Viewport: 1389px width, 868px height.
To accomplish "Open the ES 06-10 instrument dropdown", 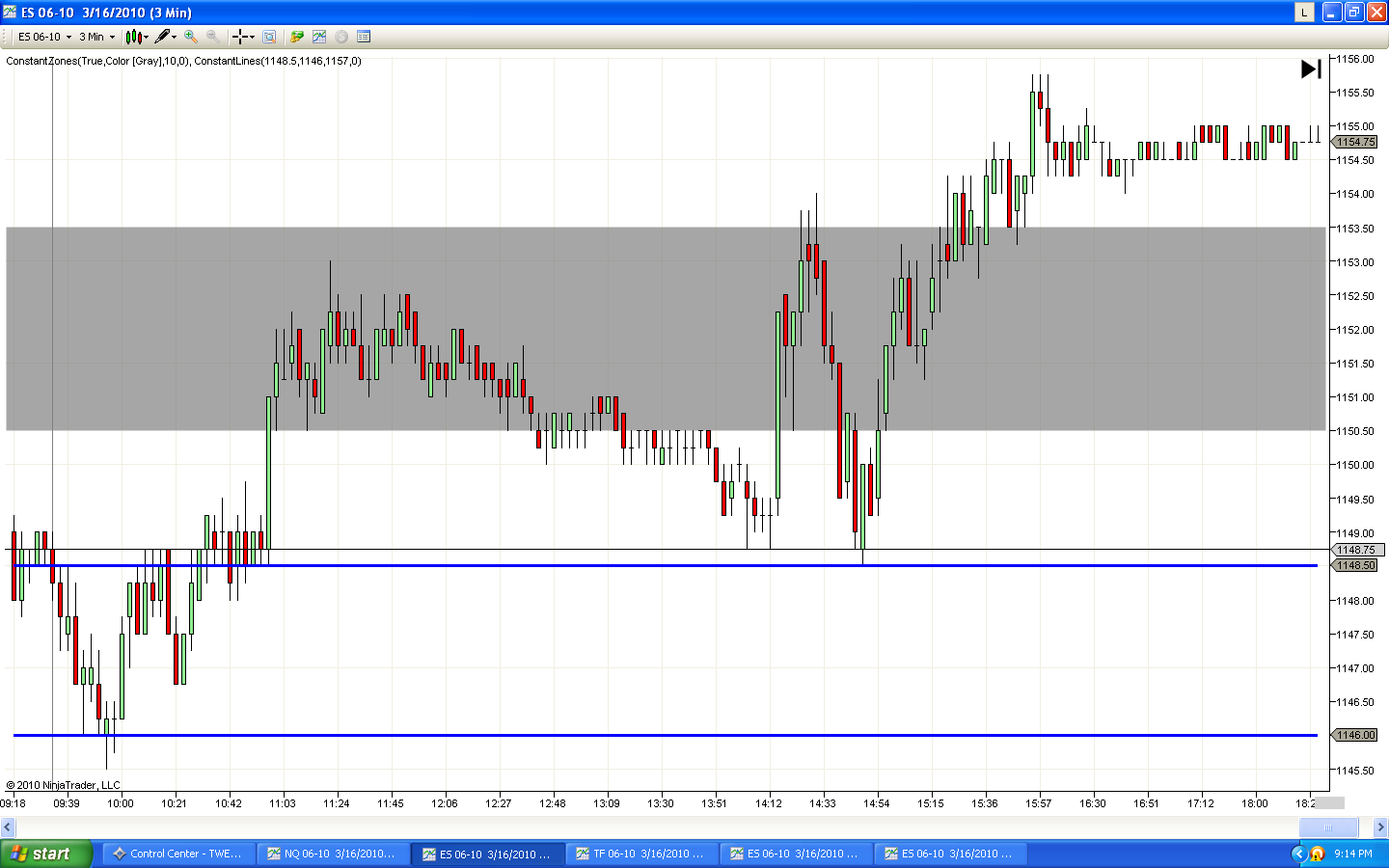I will point(44,37).
